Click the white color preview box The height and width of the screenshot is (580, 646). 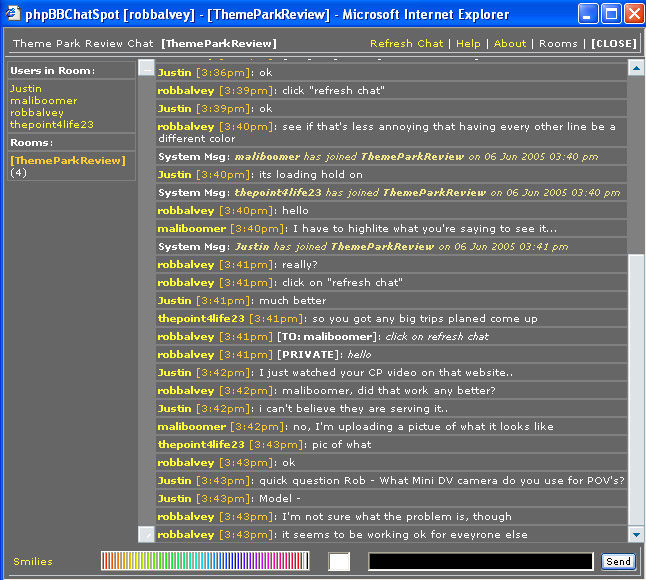pos(339,561)
